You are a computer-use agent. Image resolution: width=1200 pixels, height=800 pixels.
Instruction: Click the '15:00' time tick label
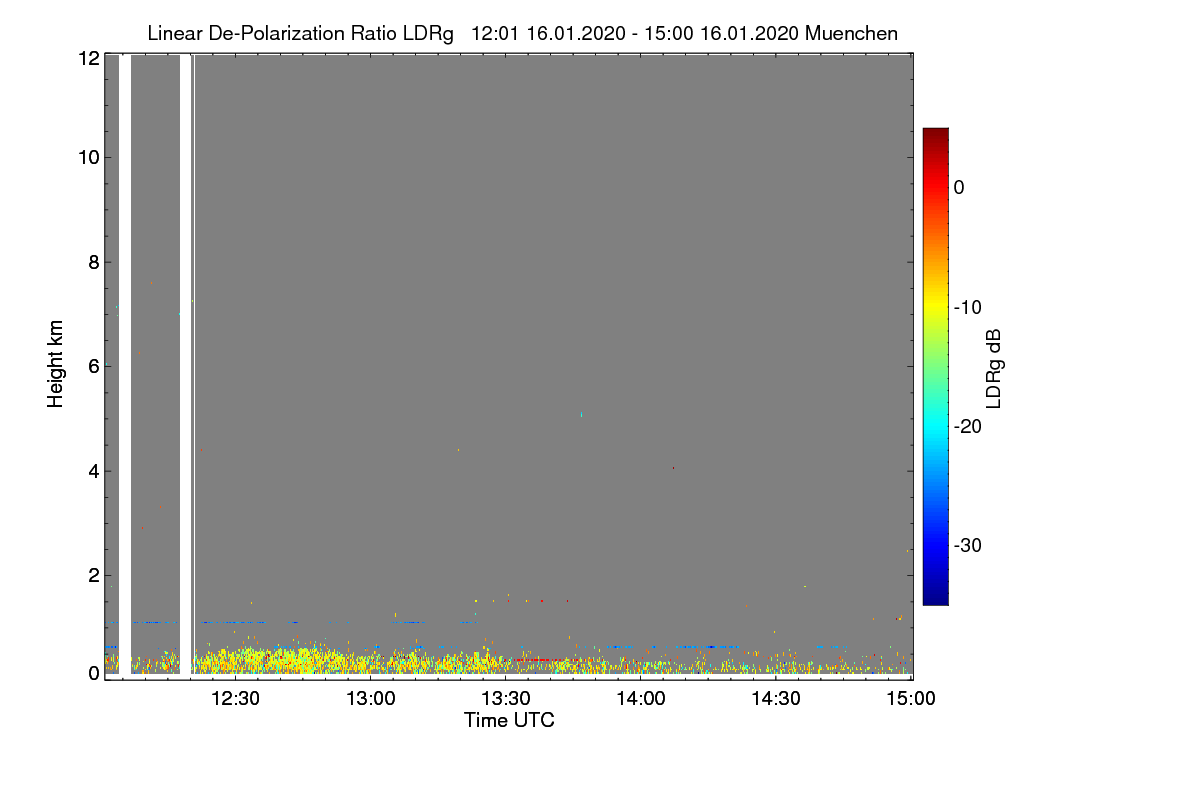[911, 699]
